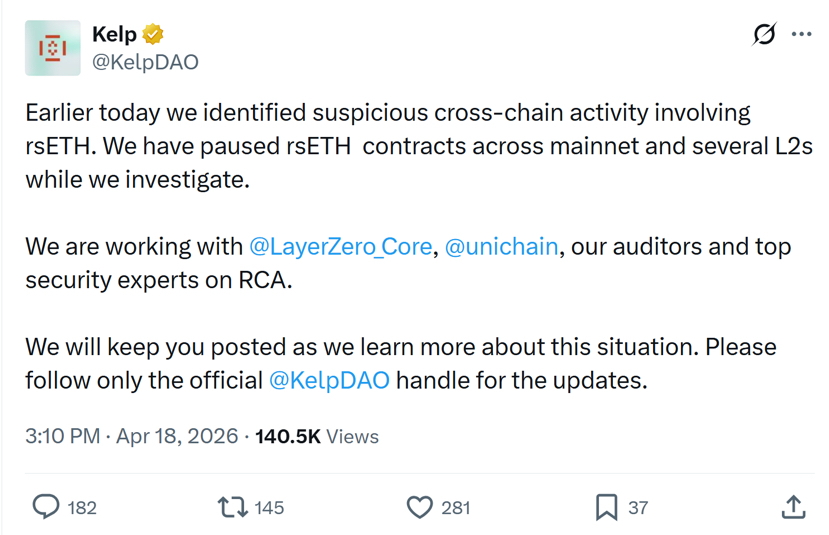Like the post with the heart icon
829x535 pixels.
(420, 507)
